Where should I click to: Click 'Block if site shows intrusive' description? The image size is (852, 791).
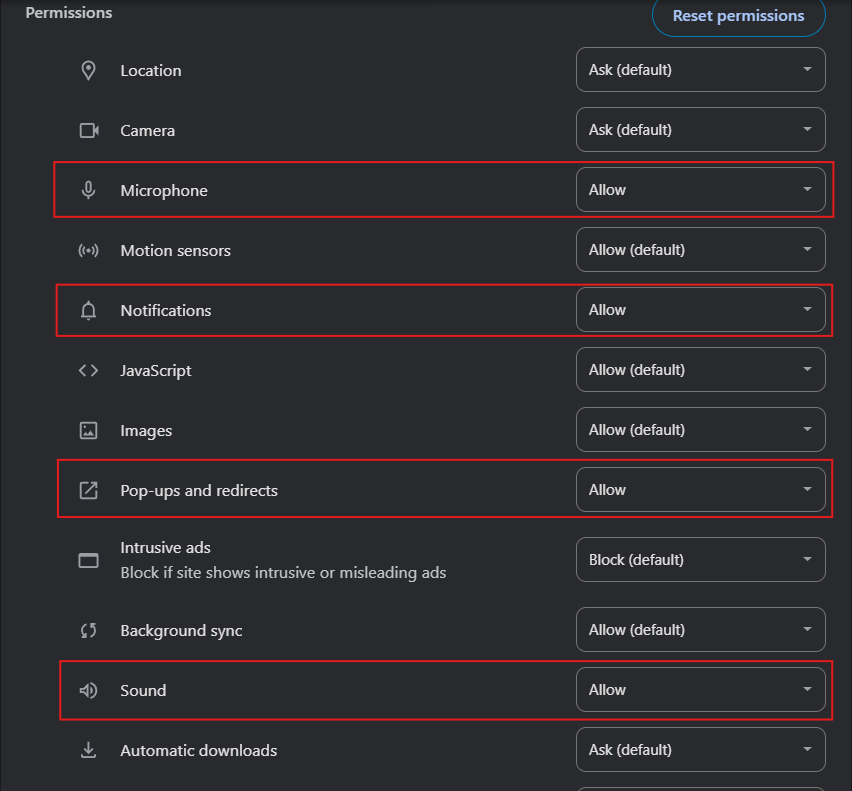[283, 573]
